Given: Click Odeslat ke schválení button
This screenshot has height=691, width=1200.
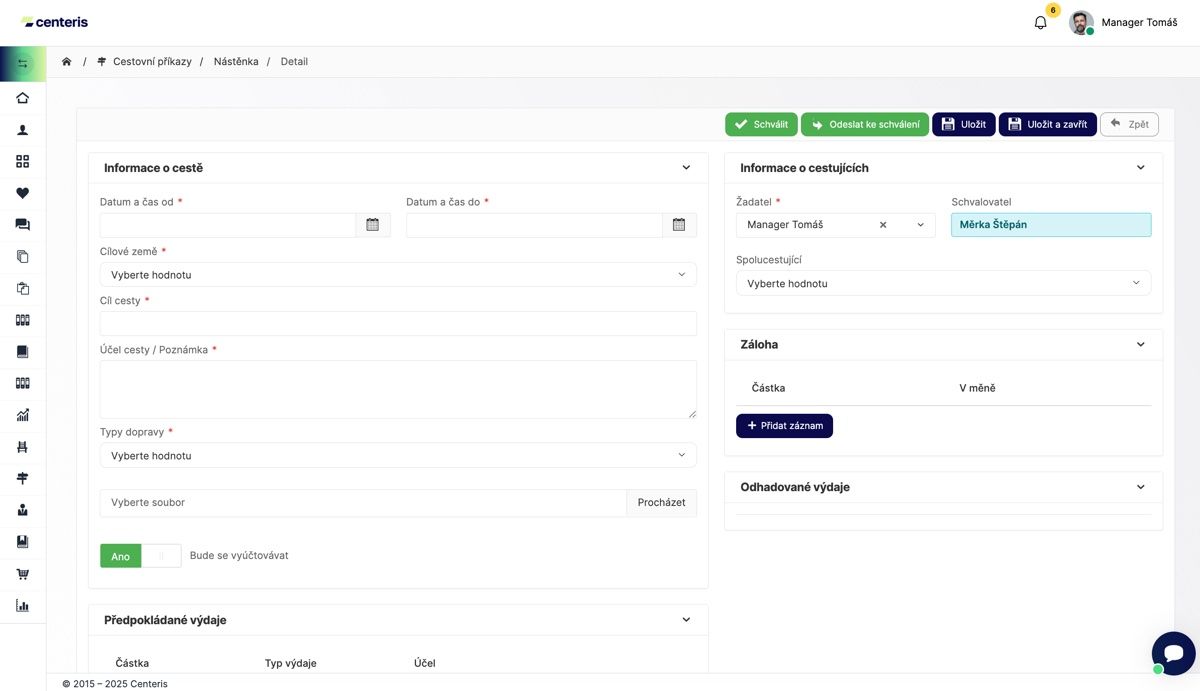Looking at the screenshot, I should [x=865, y=124].
